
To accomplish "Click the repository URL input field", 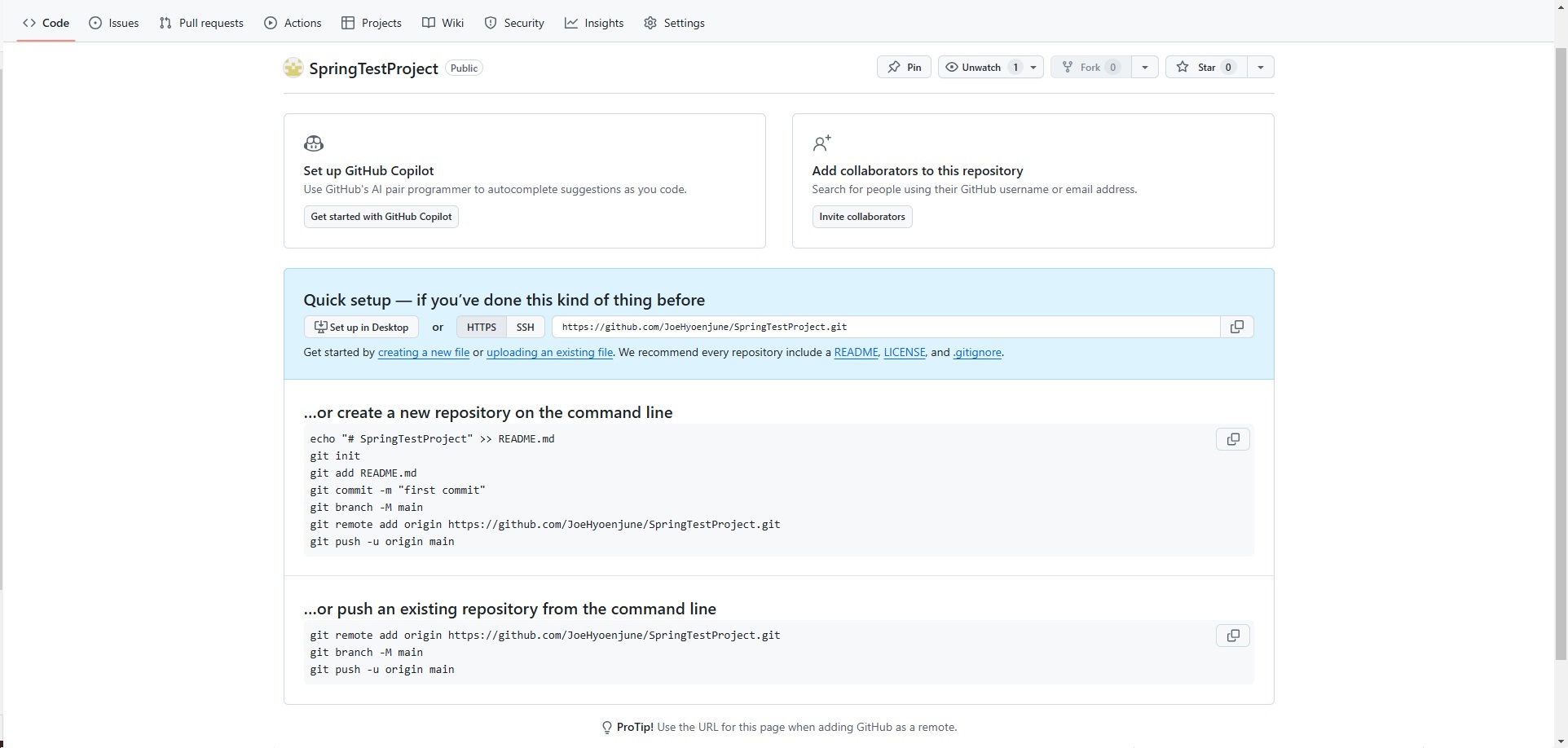I will [886, 327].
